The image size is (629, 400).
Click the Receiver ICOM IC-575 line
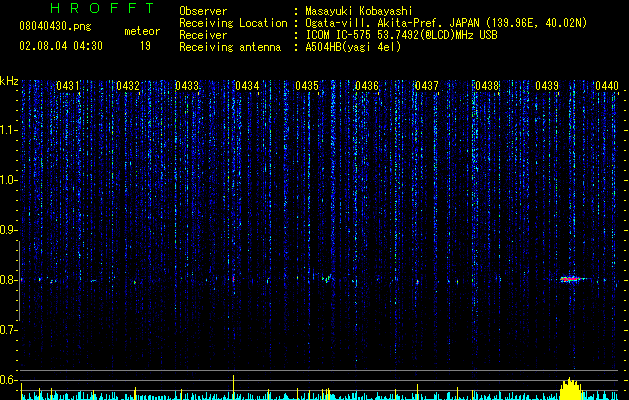pyautogui.click(x=401, y=35)
